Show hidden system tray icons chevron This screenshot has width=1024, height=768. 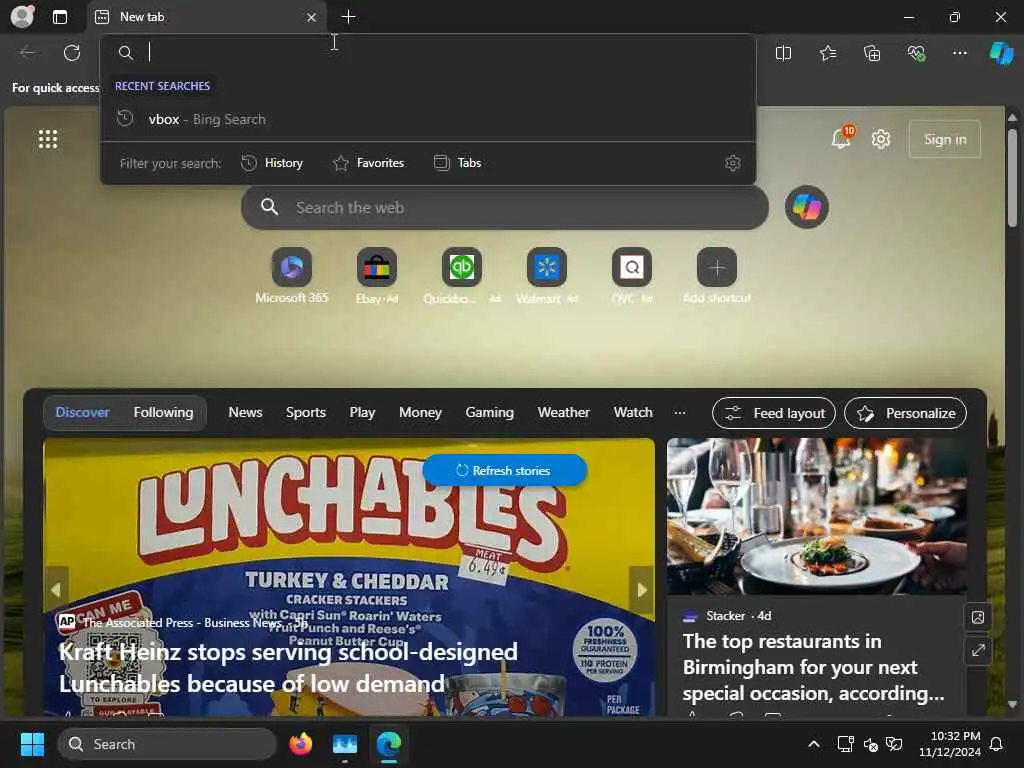point(814,744)
